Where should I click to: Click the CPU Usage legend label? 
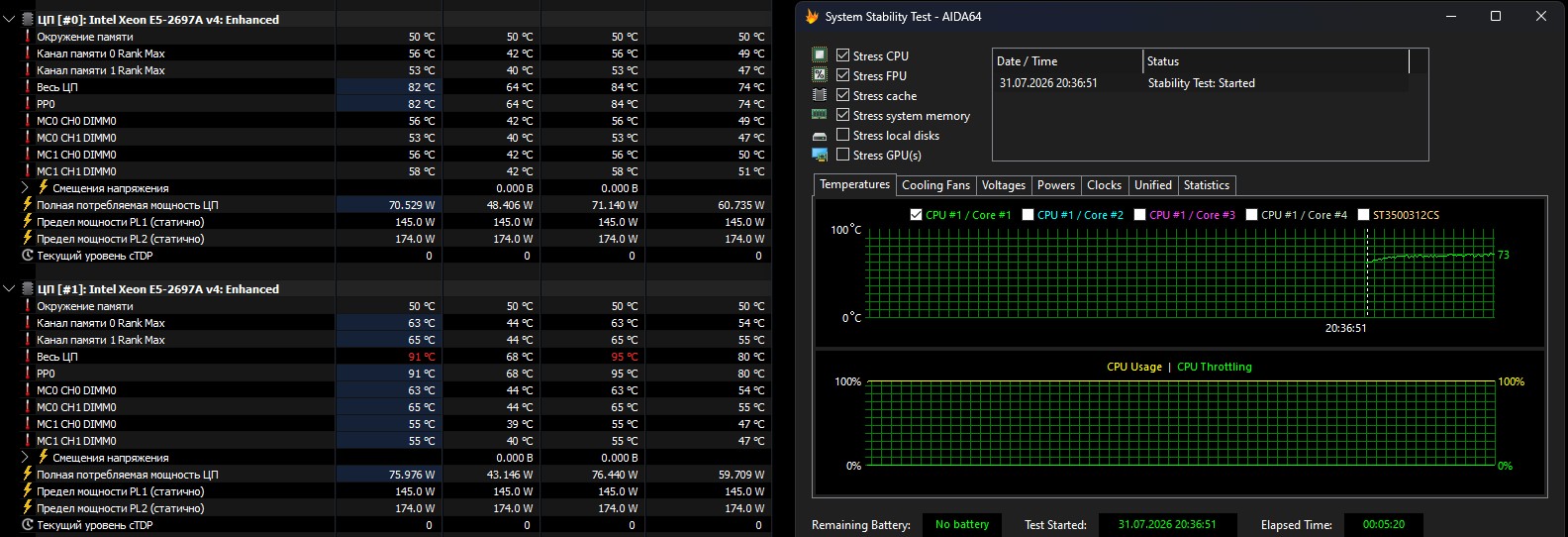coord(1133,367)
